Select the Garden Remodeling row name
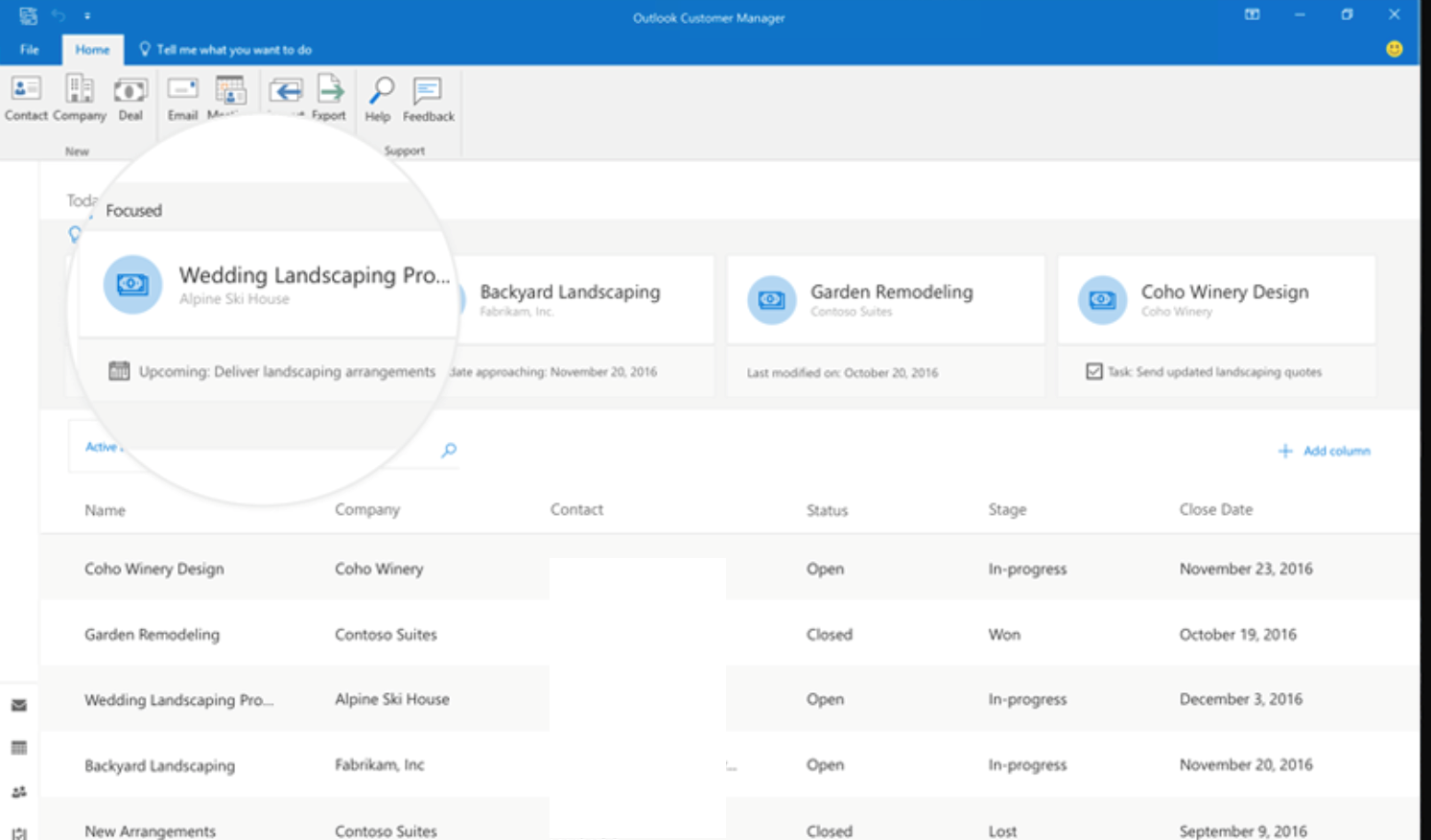 (152, 635)
